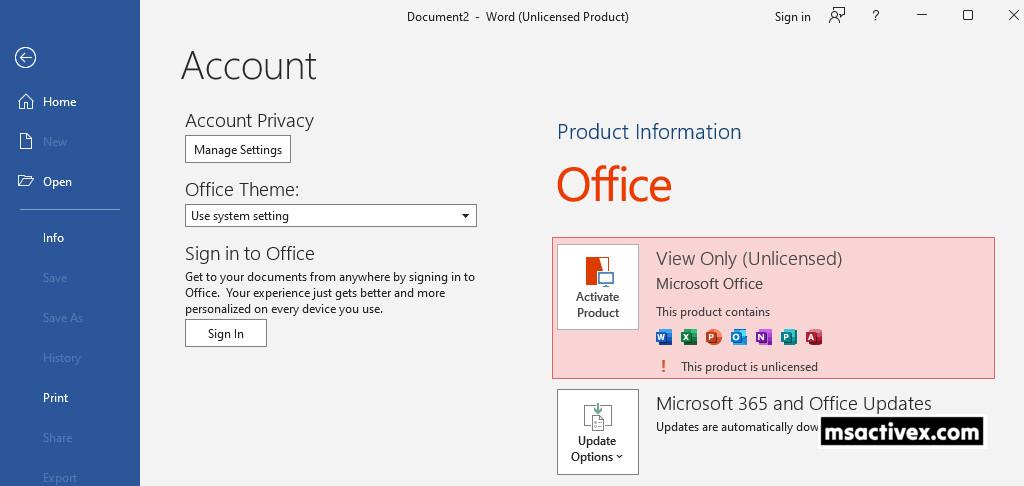Choose Print from the left sidebar
Screen dimensions: 1024x486
click(55, 398)
